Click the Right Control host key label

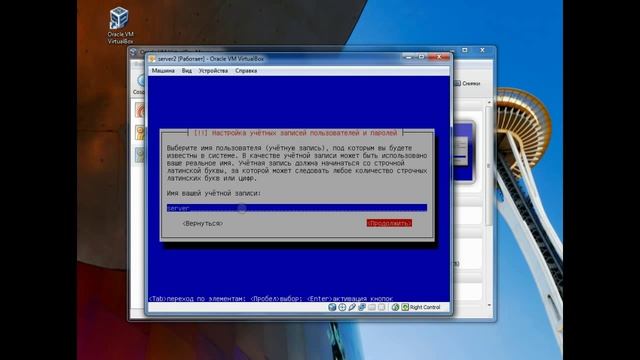pyautogui.click(x=425, y=307)
